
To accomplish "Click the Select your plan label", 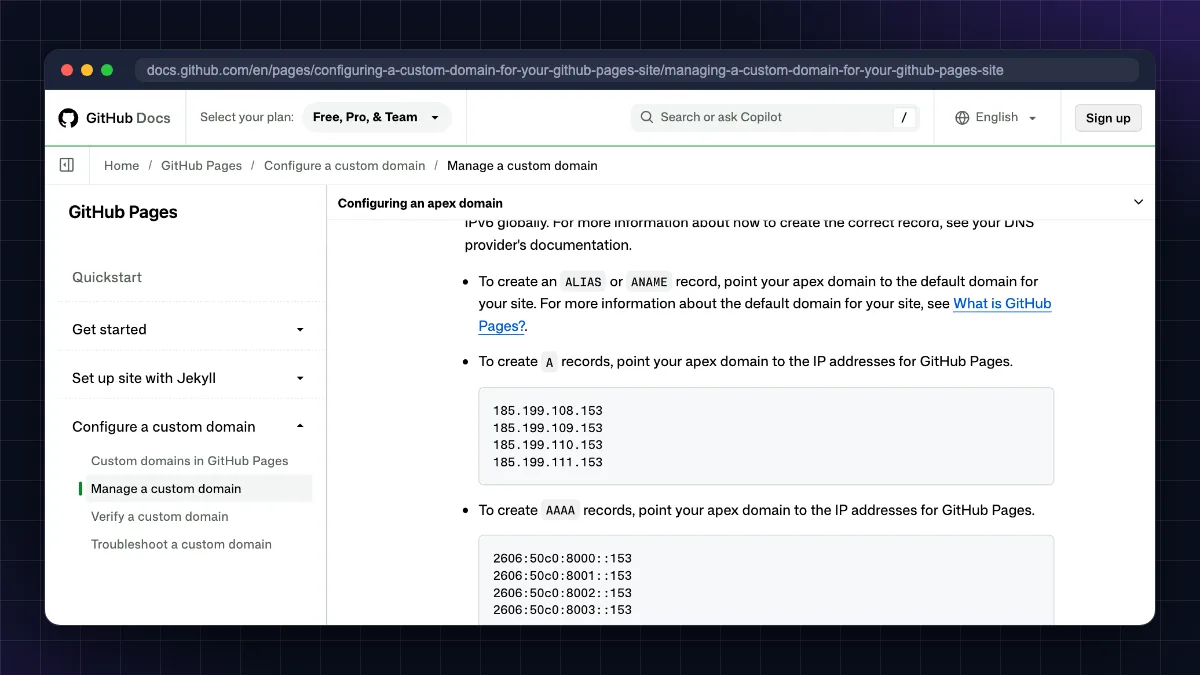I will [x=247, y=117].
